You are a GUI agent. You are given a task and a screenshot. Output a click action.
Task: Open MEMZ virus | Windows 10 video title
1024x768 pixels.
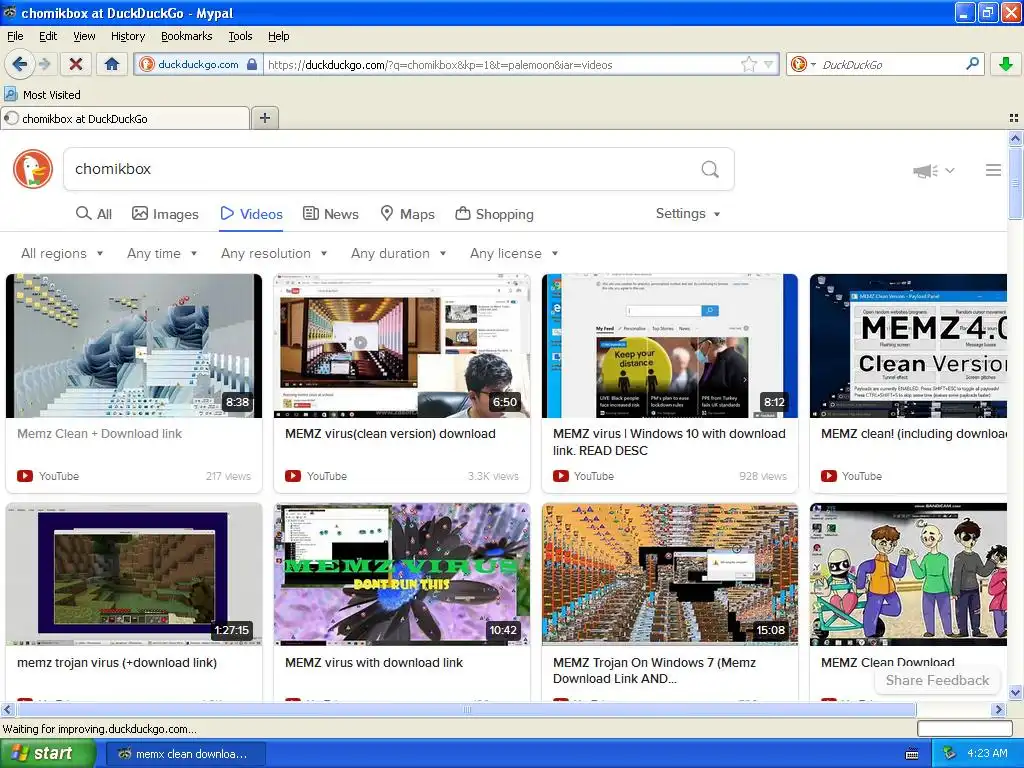point(669,442)
